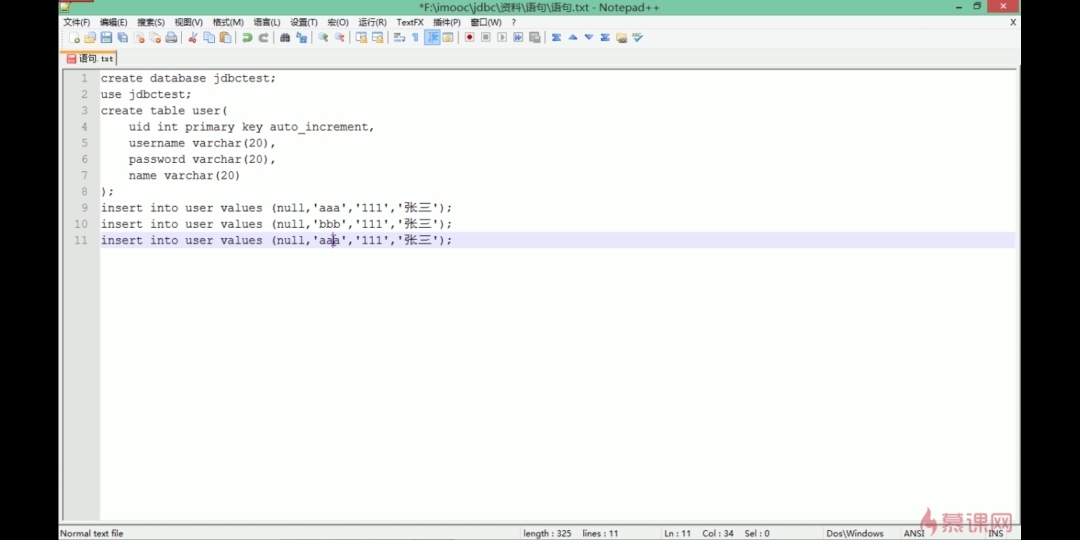Image resolution: width=1080 pixels, height=540 pixels.
Task: Open the ? help menu
Action: (513, 22)
